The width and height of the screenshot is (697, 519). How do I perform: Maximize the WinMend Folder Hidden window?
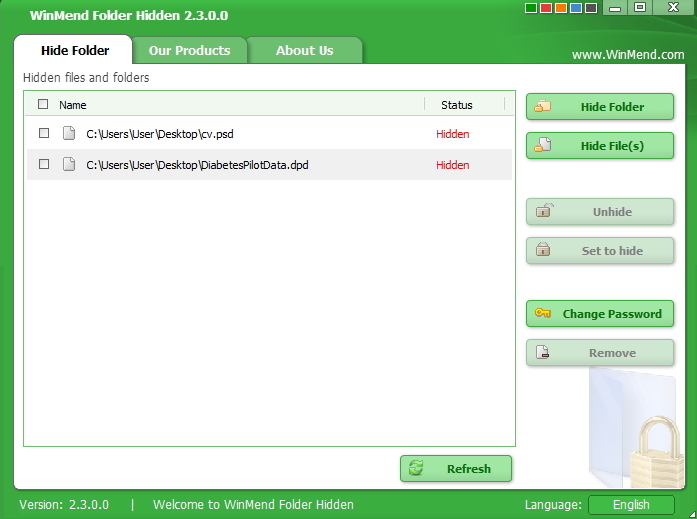pyautogui.click(x=640, y=8)
